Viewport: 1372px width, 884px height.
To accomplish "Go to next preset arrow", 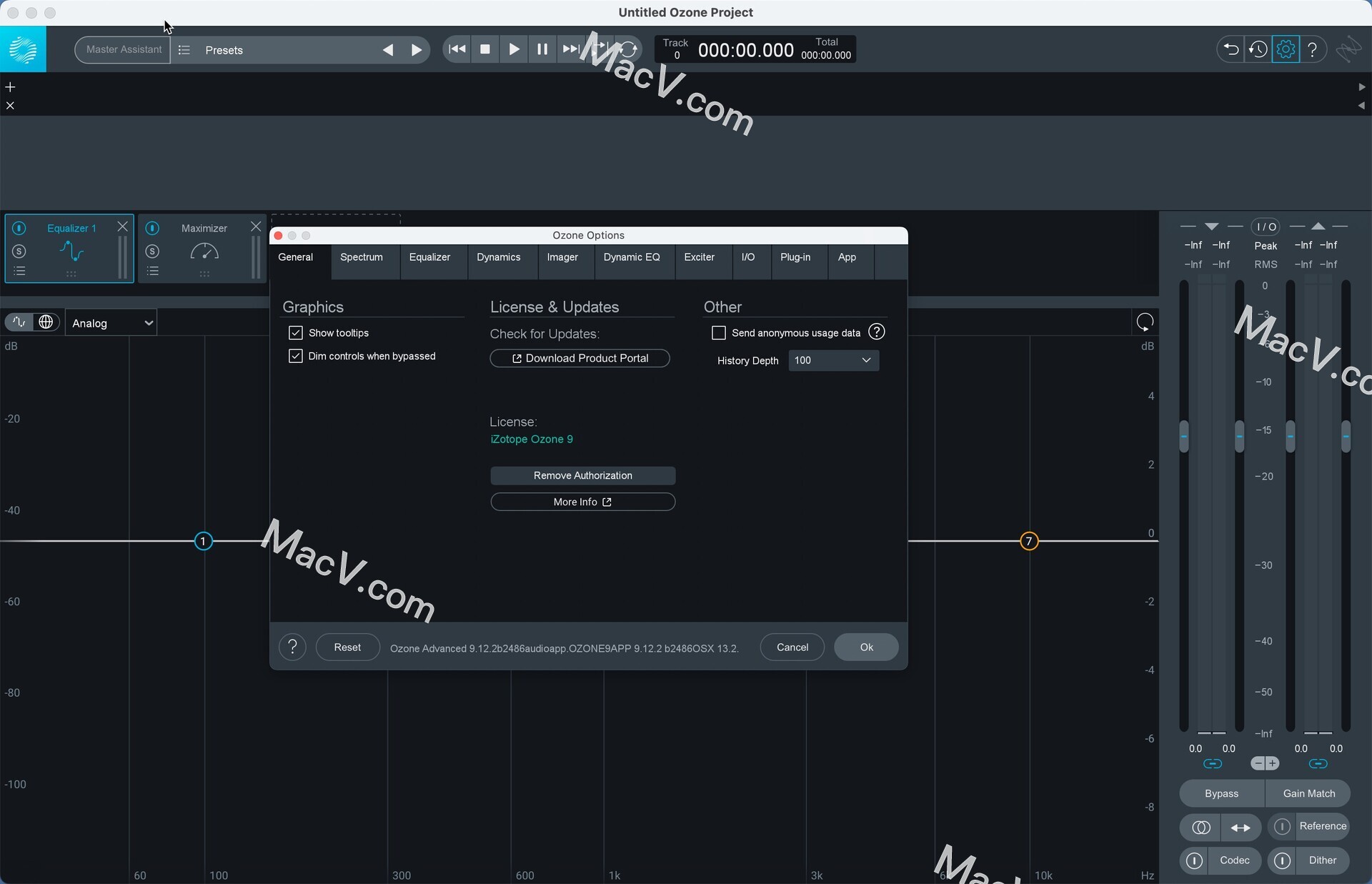I will coord(417,50).
